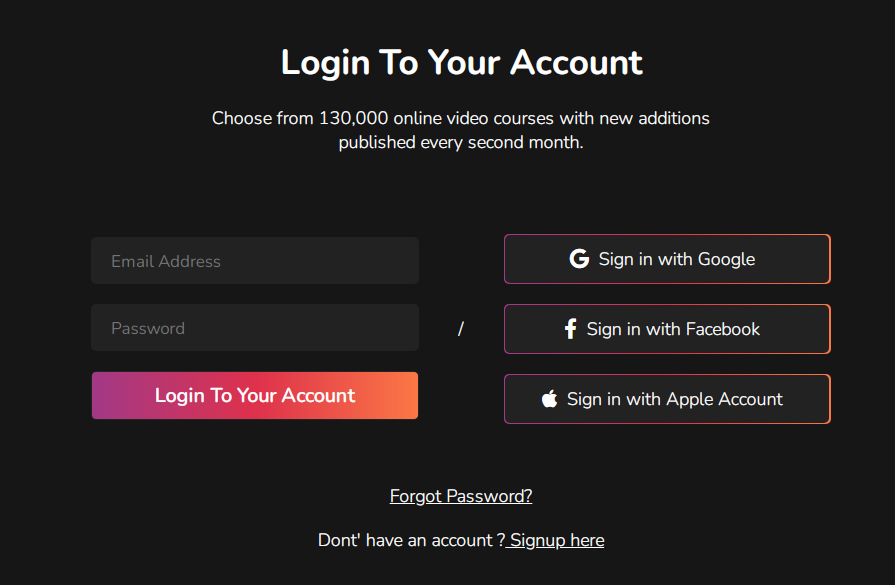Click into the Password field

pos(255,328)
